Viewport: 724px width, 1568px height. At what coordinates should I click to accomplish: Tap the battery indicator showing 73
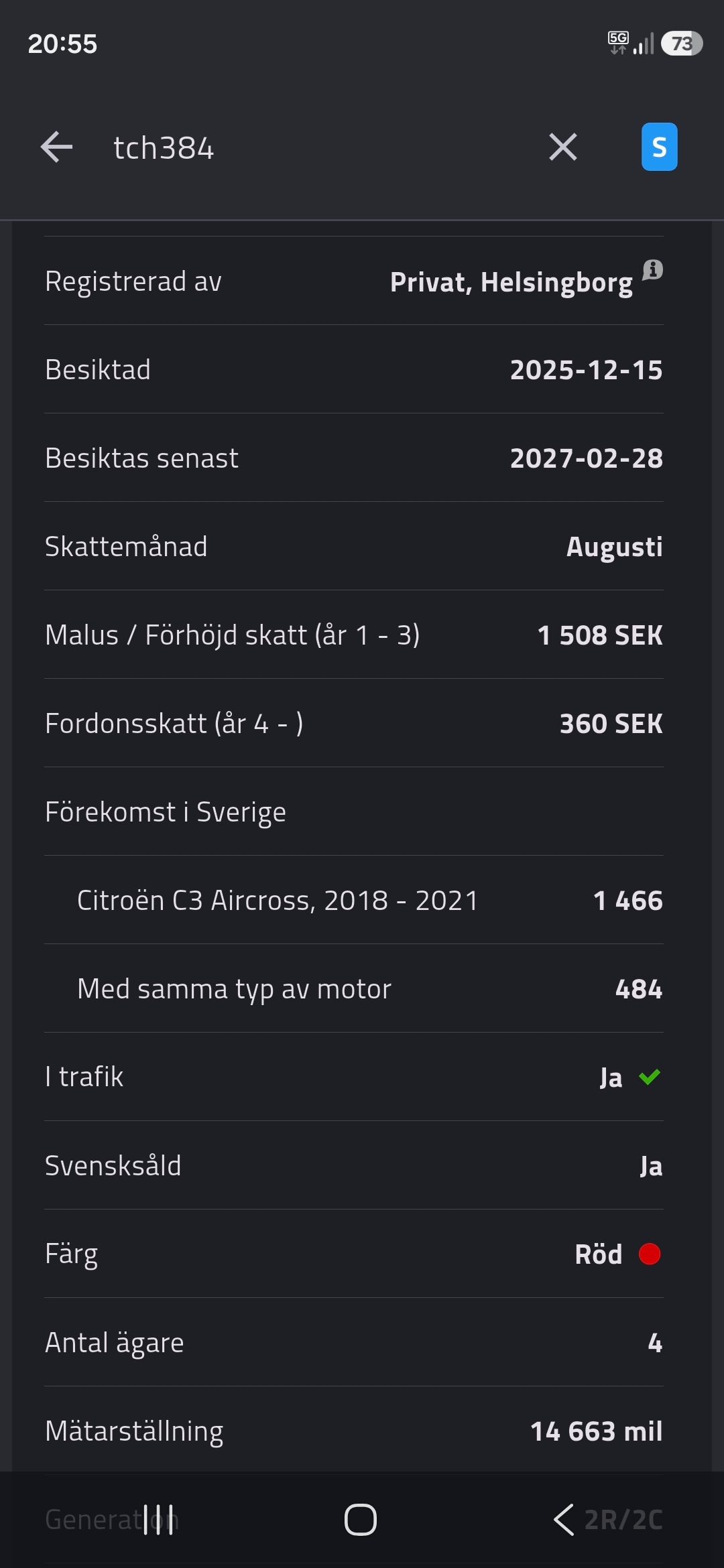point(682,44)
